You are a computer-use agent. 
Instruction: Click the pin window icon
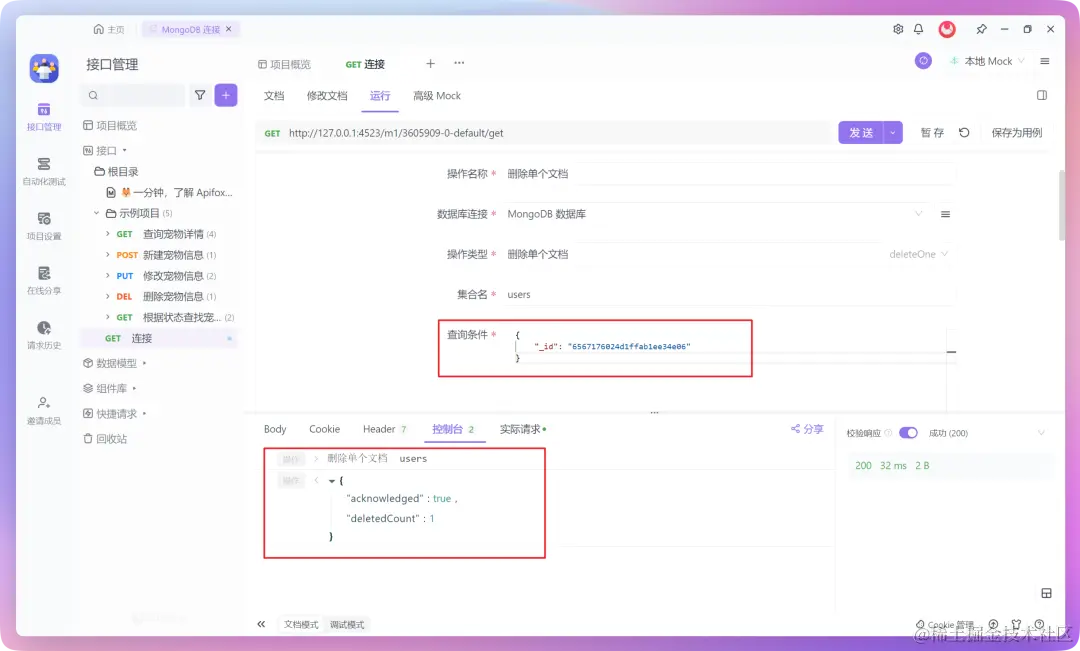982,29
